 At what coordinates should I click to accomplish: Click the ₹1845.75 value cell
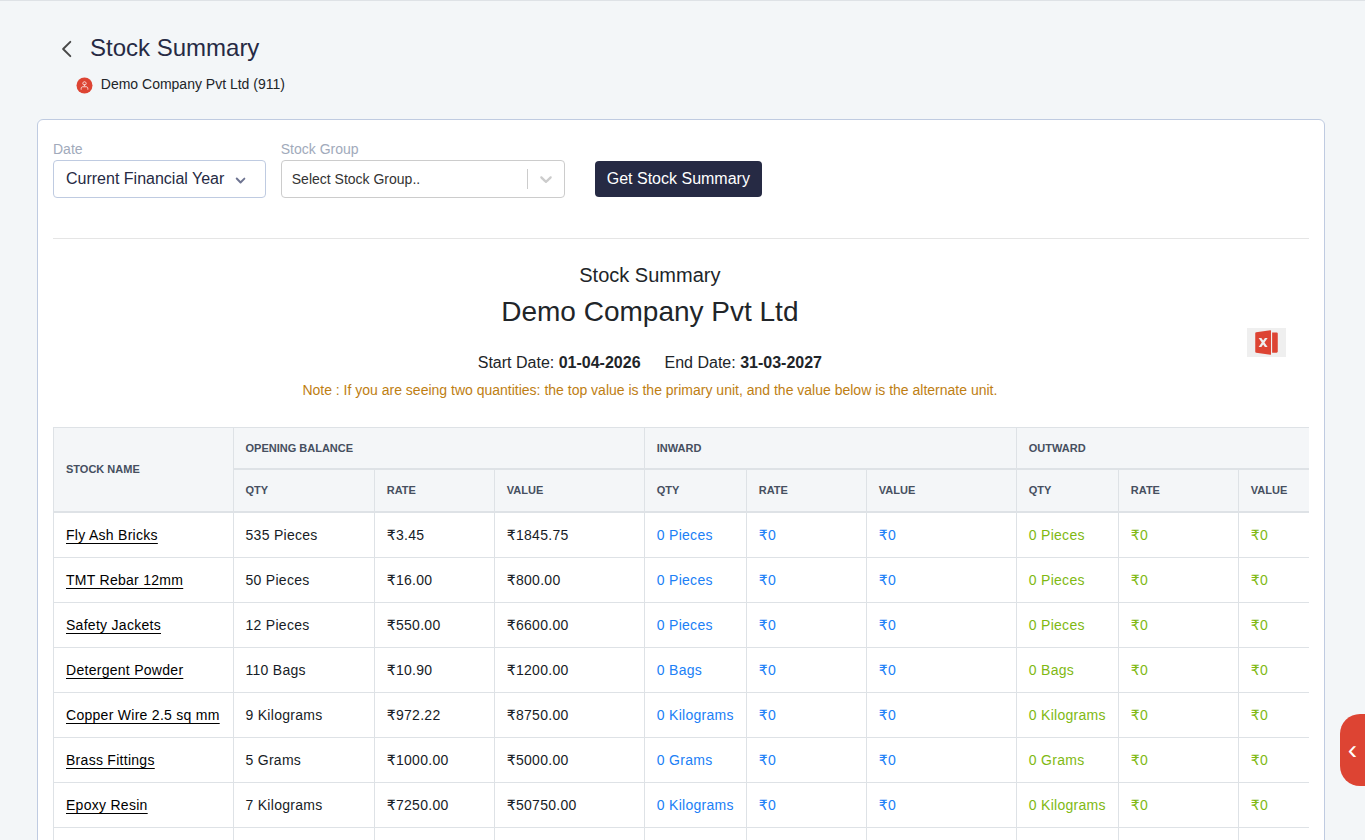point(569,535)
